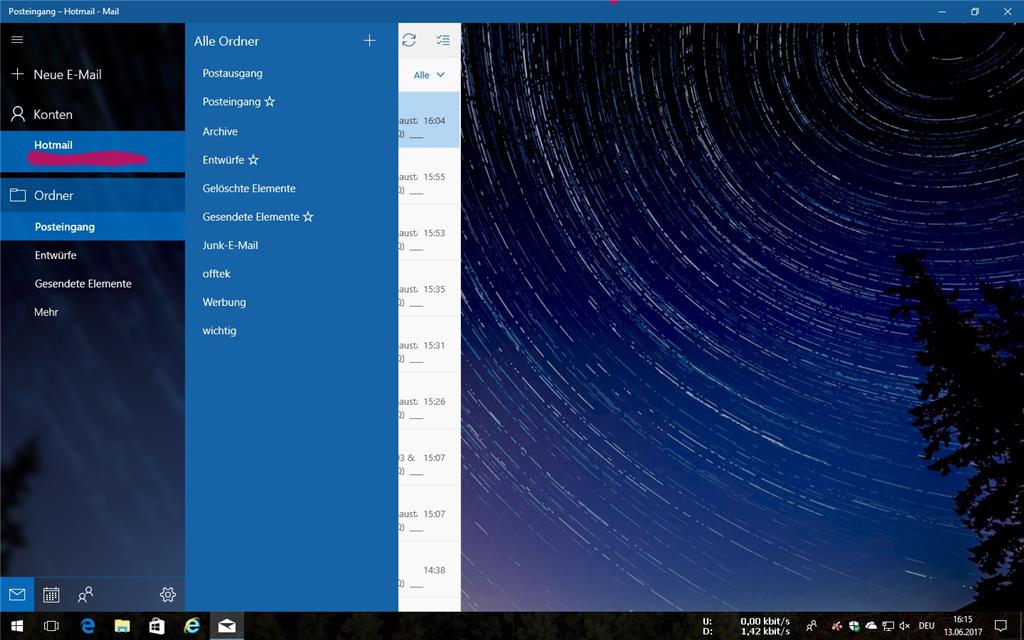This screenshot has height=640, width=1024.
Task: Launch Microsoft Edge from taskbar
Action: coord(88,626)
